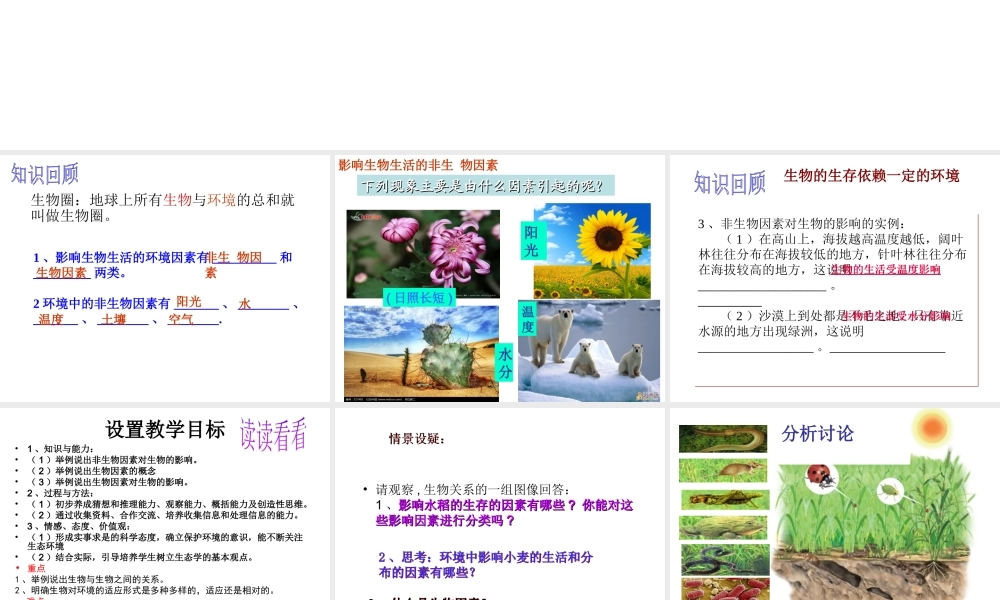
Task: Click the underlined answer 生物因素
Action: [x=61, y=272]
